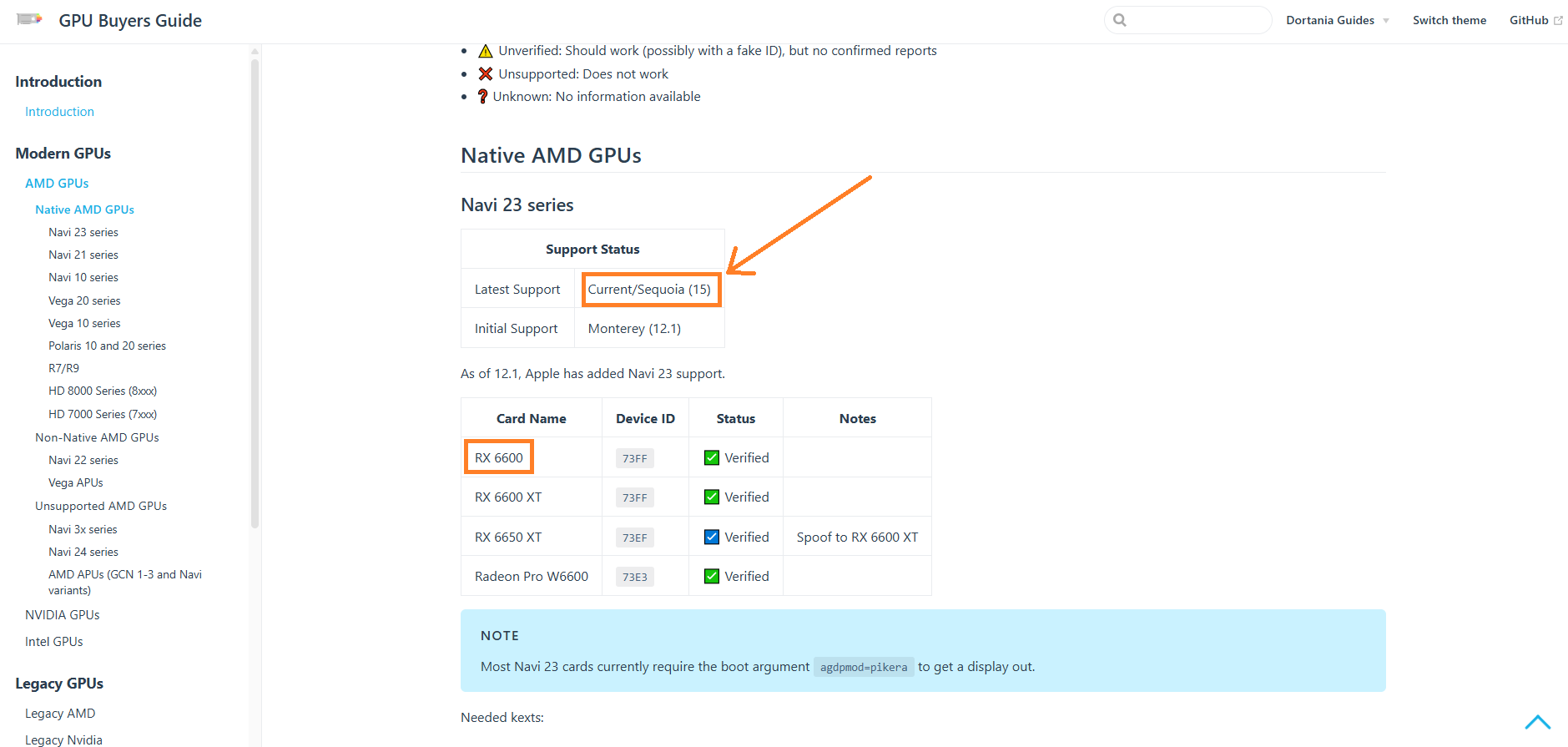Click the 73EF device ID code
1568x747 pixels.
click(x=634, y=538)
